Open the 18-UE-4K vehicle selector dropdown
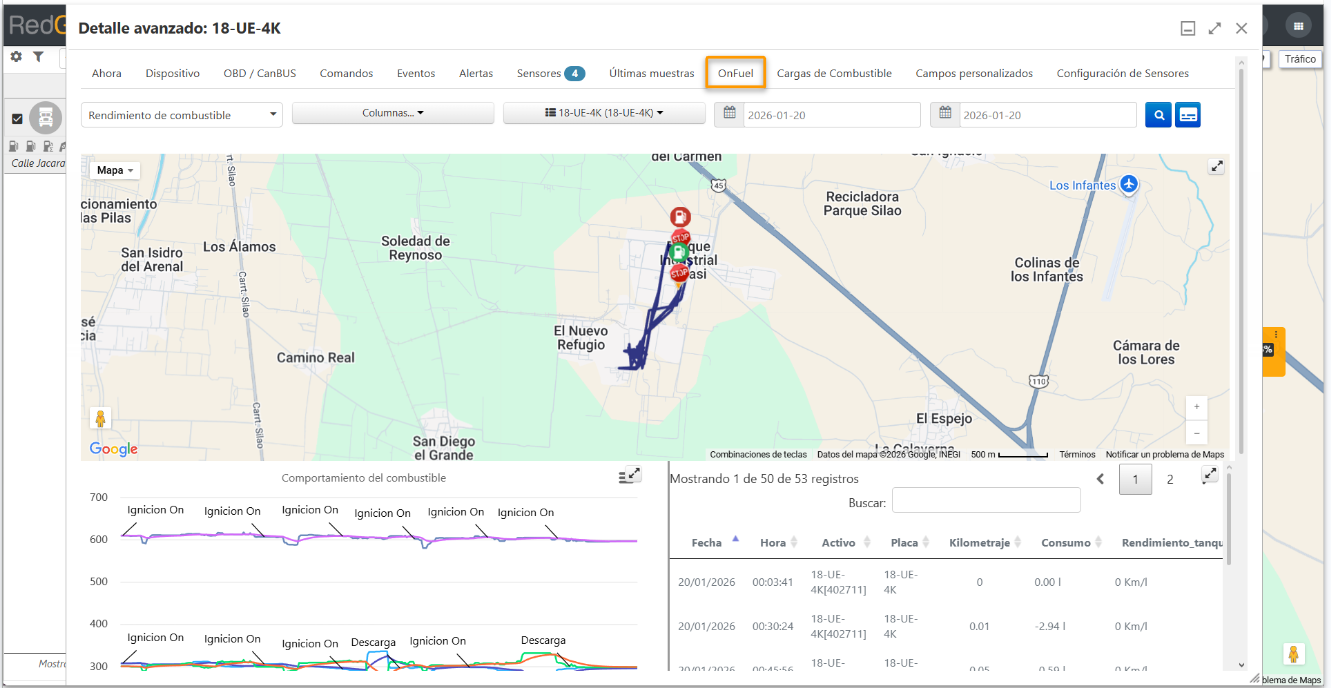1331x688 pixels. (604, 113)
